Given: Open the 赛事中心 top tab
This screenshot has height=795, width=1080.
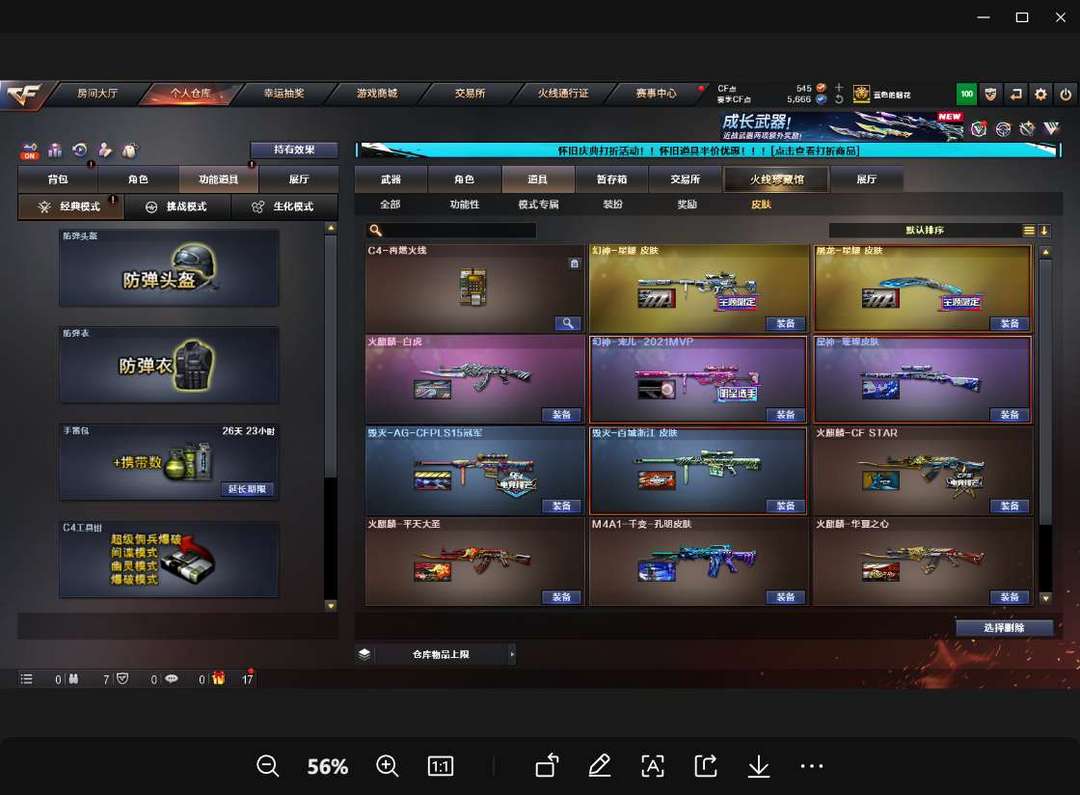Looking at the screenshot, I should click(x=656, y=94).
